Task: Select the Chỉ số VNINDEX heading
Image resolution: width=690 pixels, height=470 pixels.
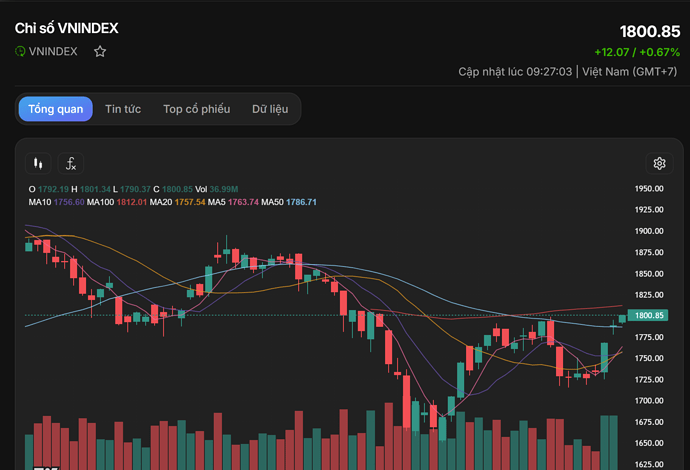Action: (66, 28)
